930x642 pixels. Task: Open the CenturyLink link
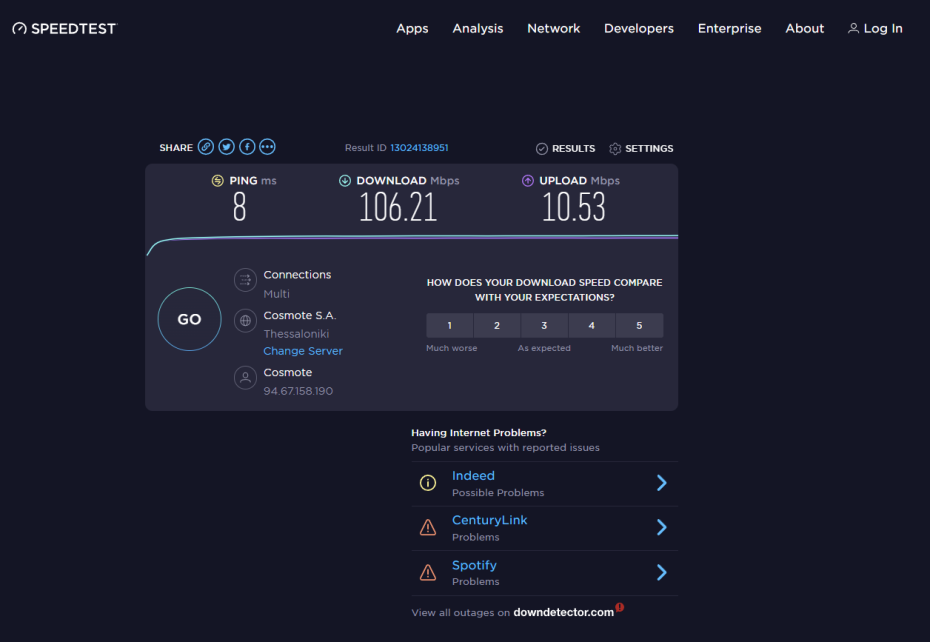tap(489, 520)
